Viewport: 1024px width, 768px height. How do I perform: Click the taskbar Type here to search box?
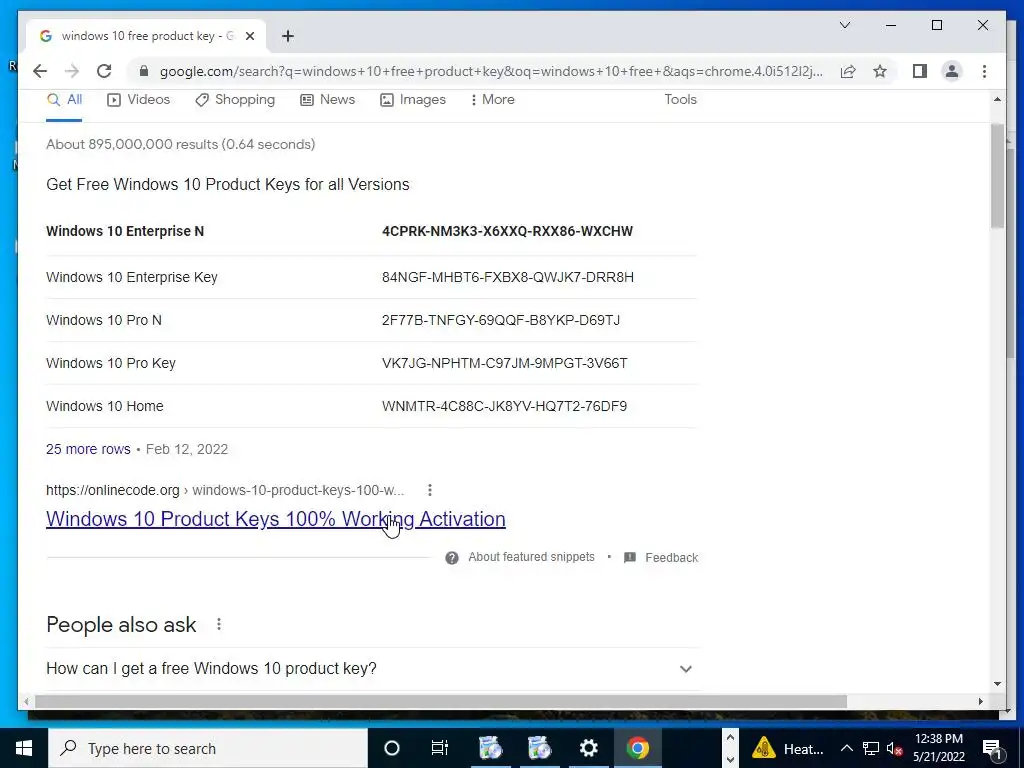(x=208, y=748)
